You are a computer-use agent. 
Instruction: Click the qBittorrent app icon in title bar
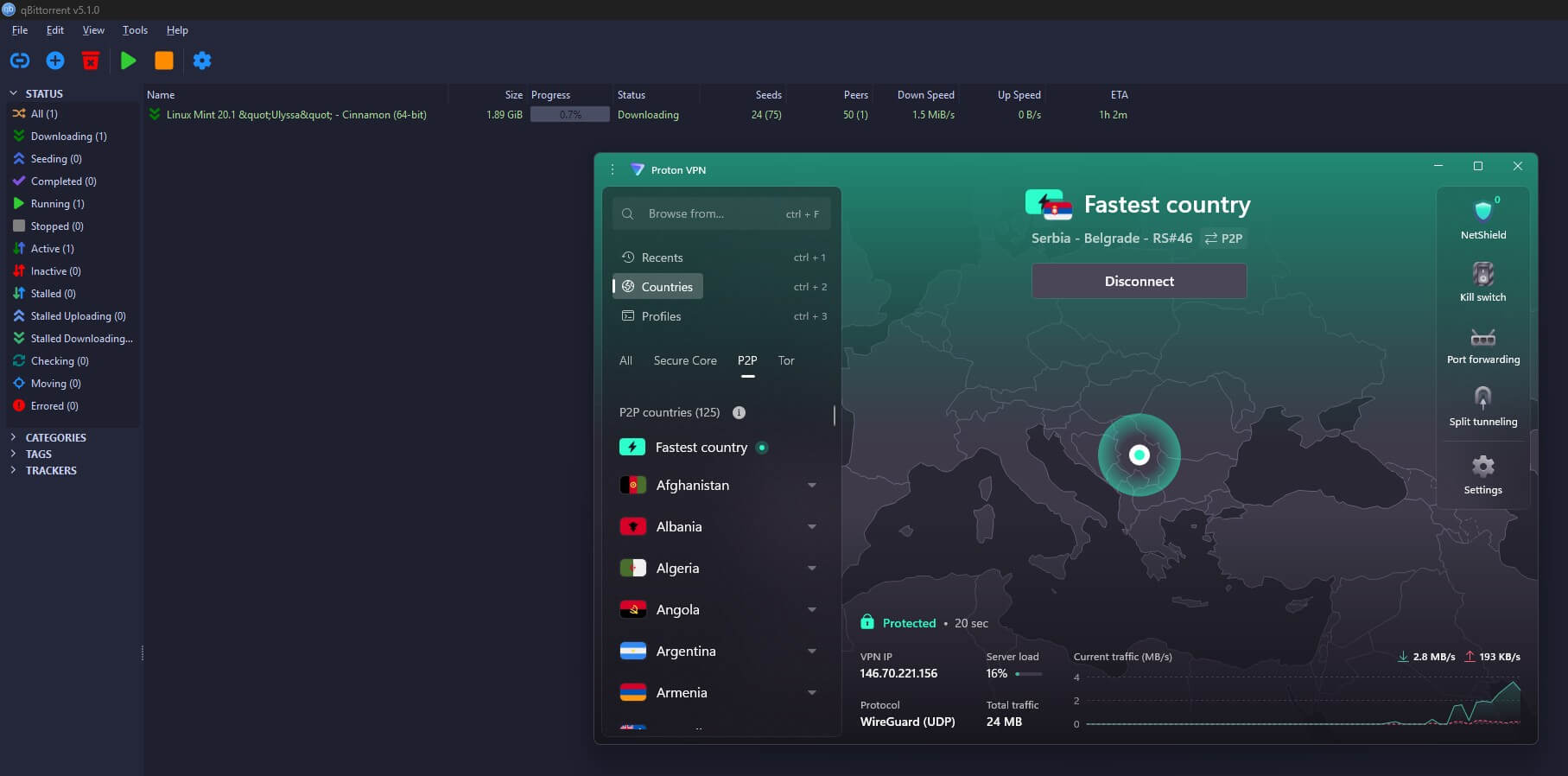[9, 10]
